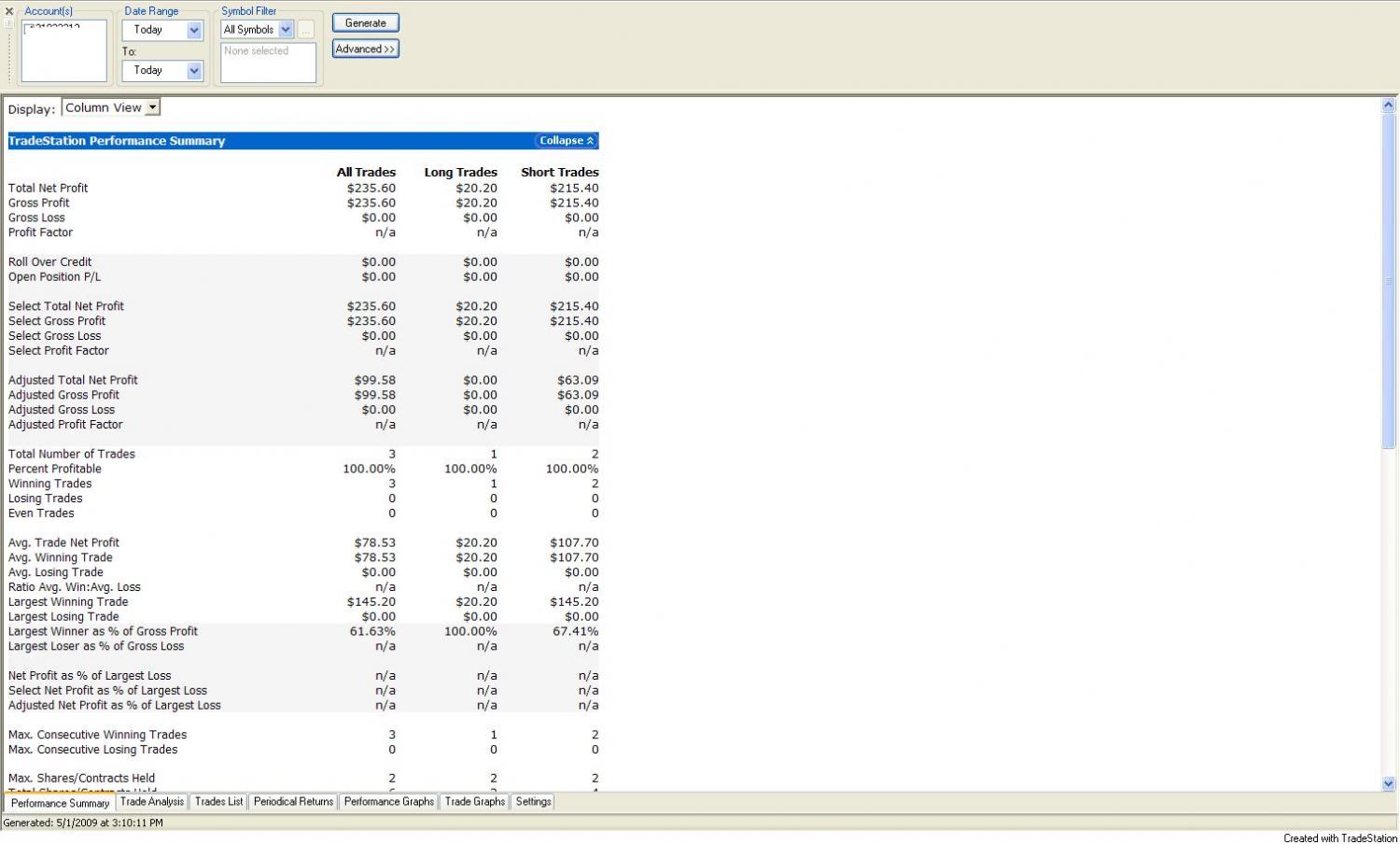Click the 'Total Number of Trades' label

(x=72, y=454)
